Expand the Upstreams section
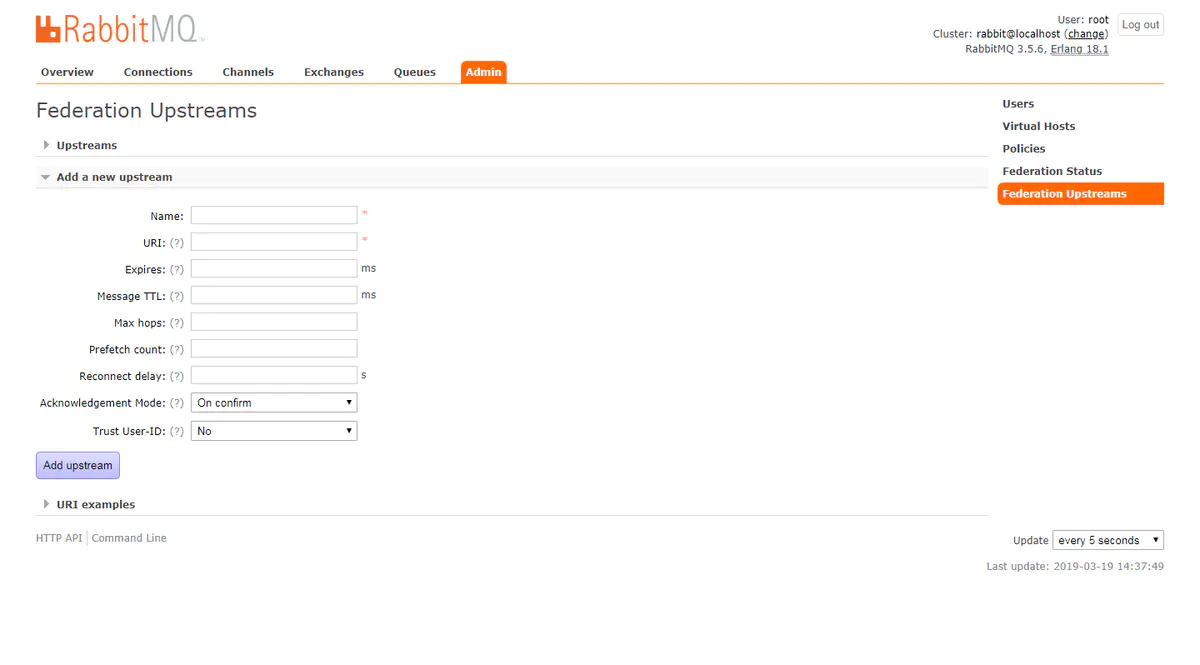Screen dimensions: 1200x665 click(x=86, y=146)
